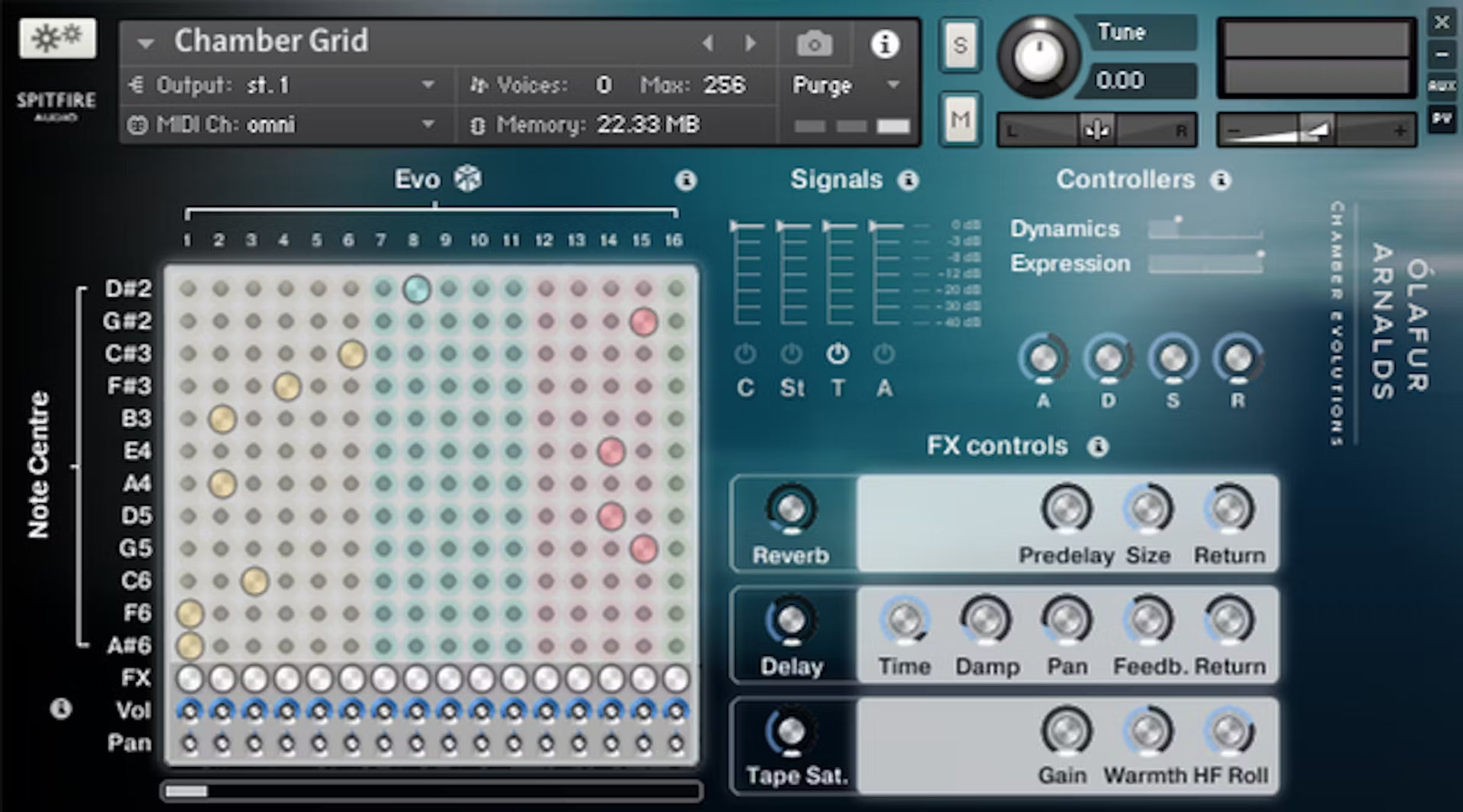Show instrument info with the i icon
Viewport: 1463px width, 812px height.
(x=884, y=44)
